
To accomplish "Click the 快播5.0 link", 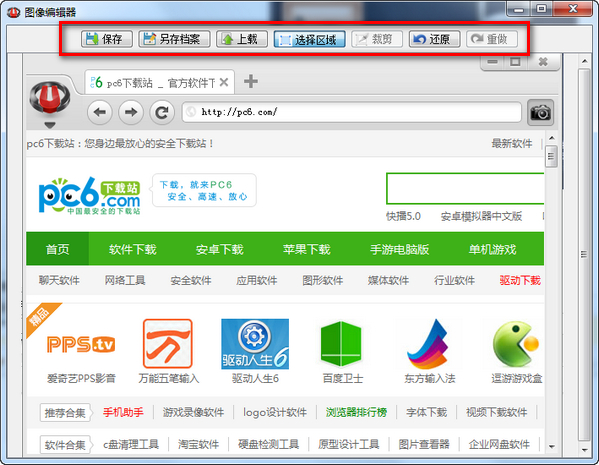I will 403,216.
